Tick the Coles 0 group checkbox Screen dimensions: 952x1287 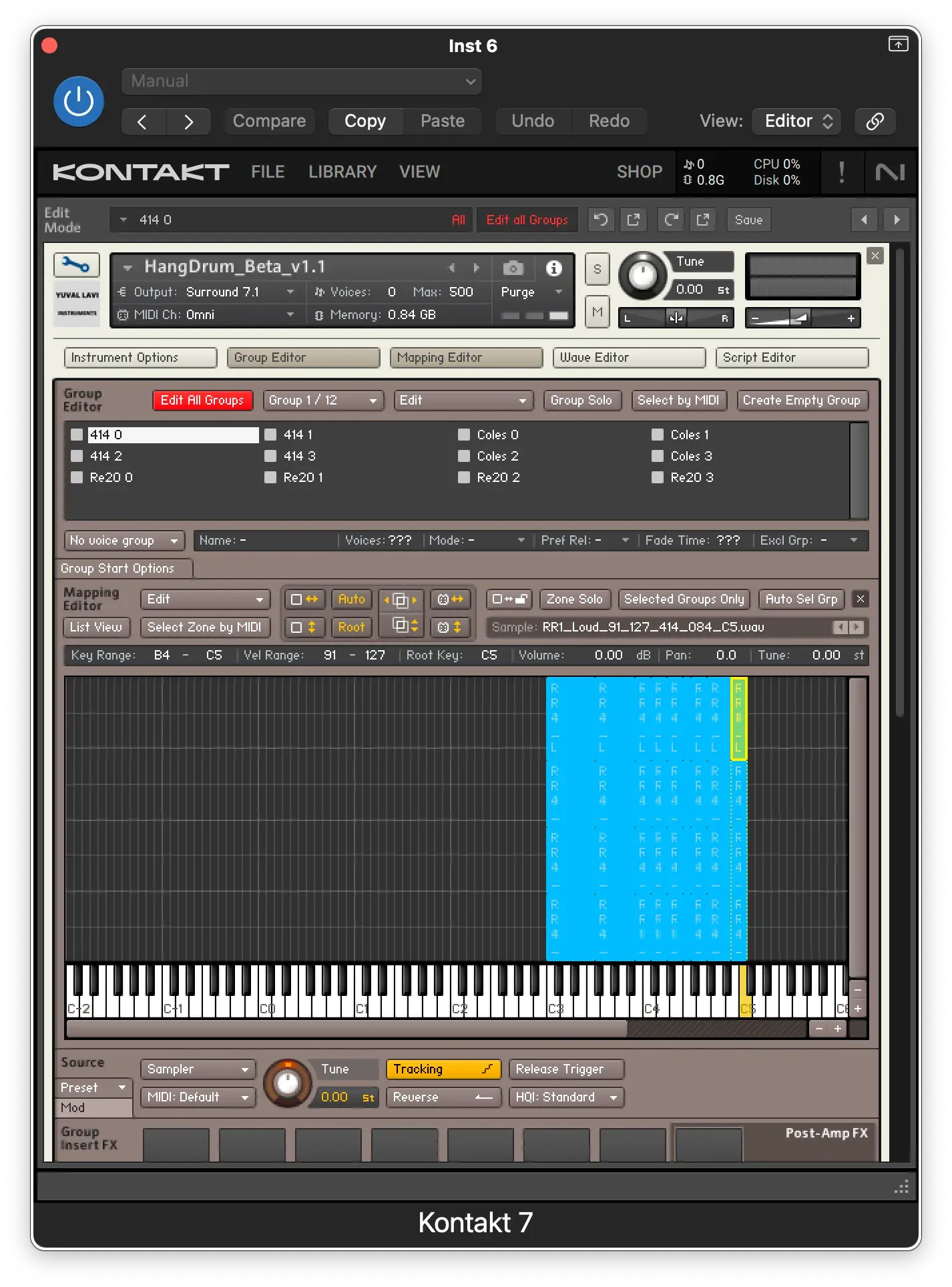[464, 435]
